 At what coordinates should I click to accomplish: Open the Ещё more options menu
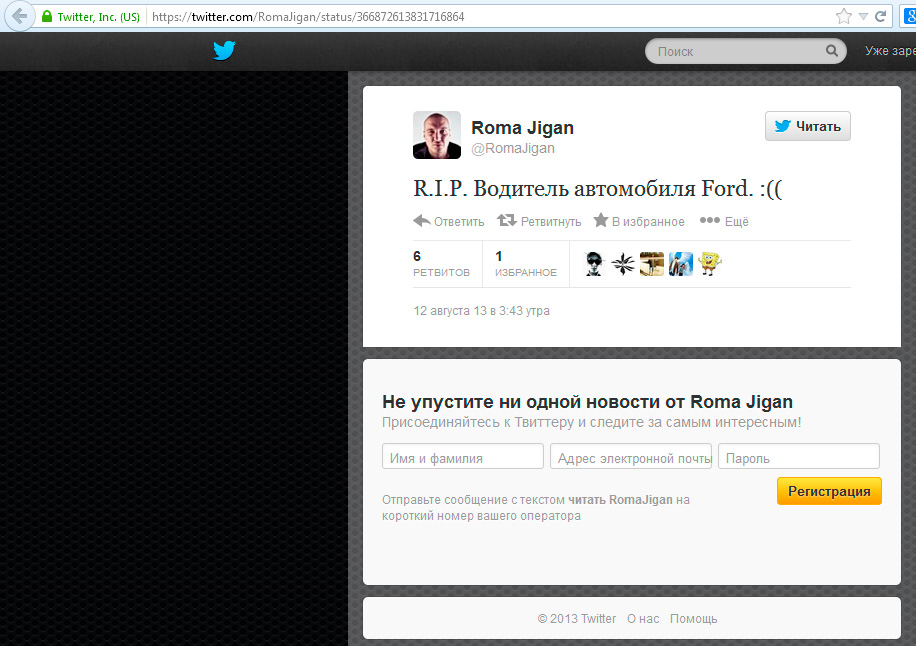[x=724, y=221]
